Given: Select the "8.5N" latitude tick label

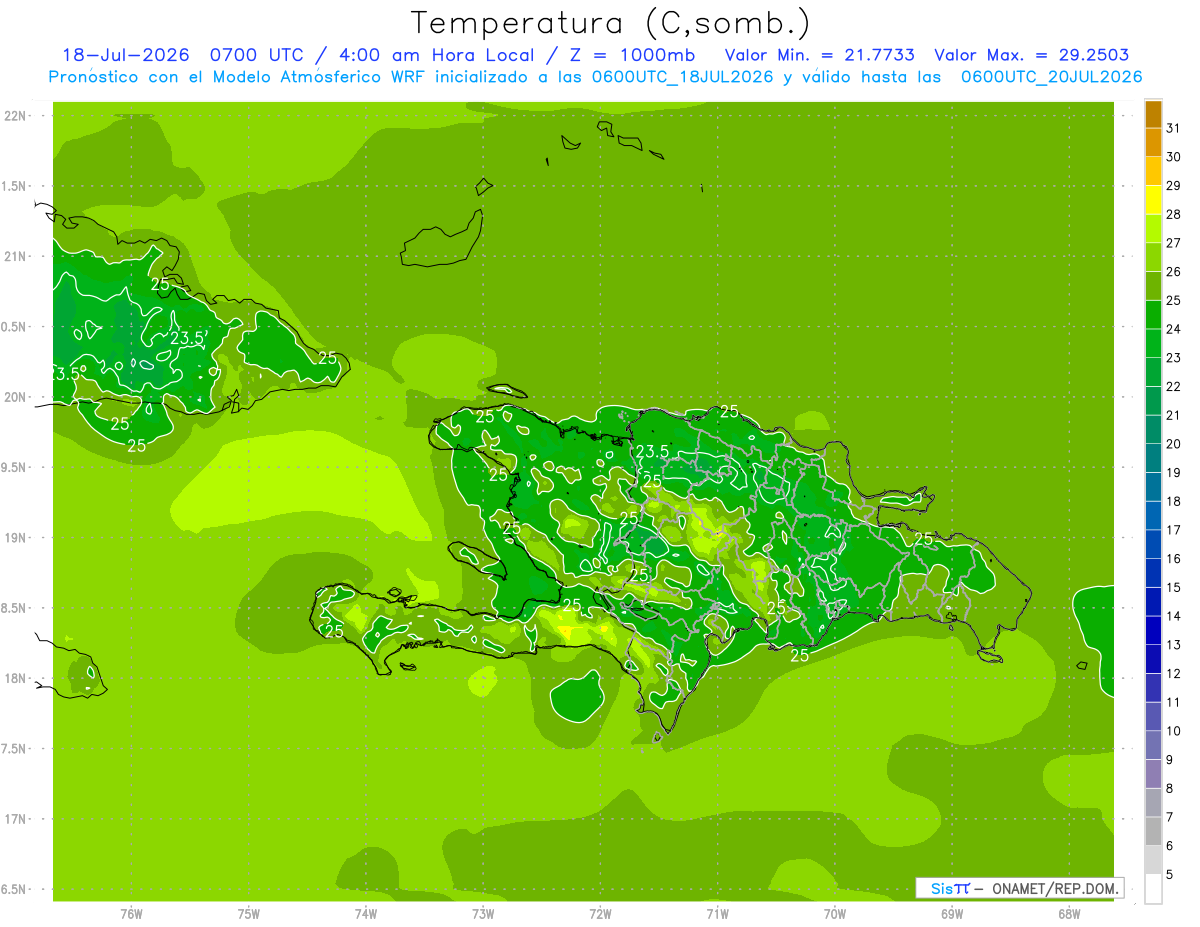Looking at the screenshot, I should (16, 608).
